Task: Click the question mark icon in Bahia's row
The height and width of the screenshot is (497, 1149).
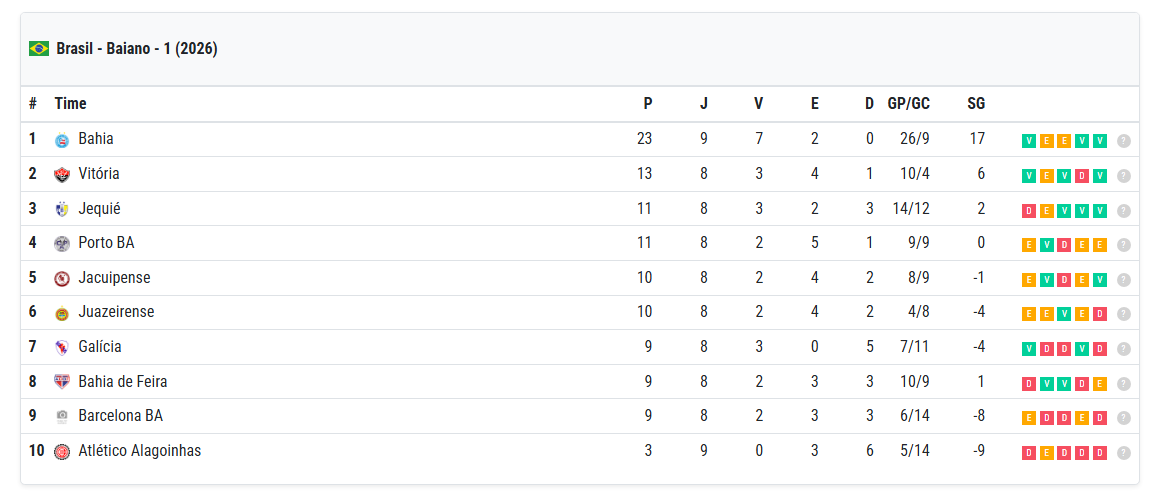Action: [x=1123, y=141]
